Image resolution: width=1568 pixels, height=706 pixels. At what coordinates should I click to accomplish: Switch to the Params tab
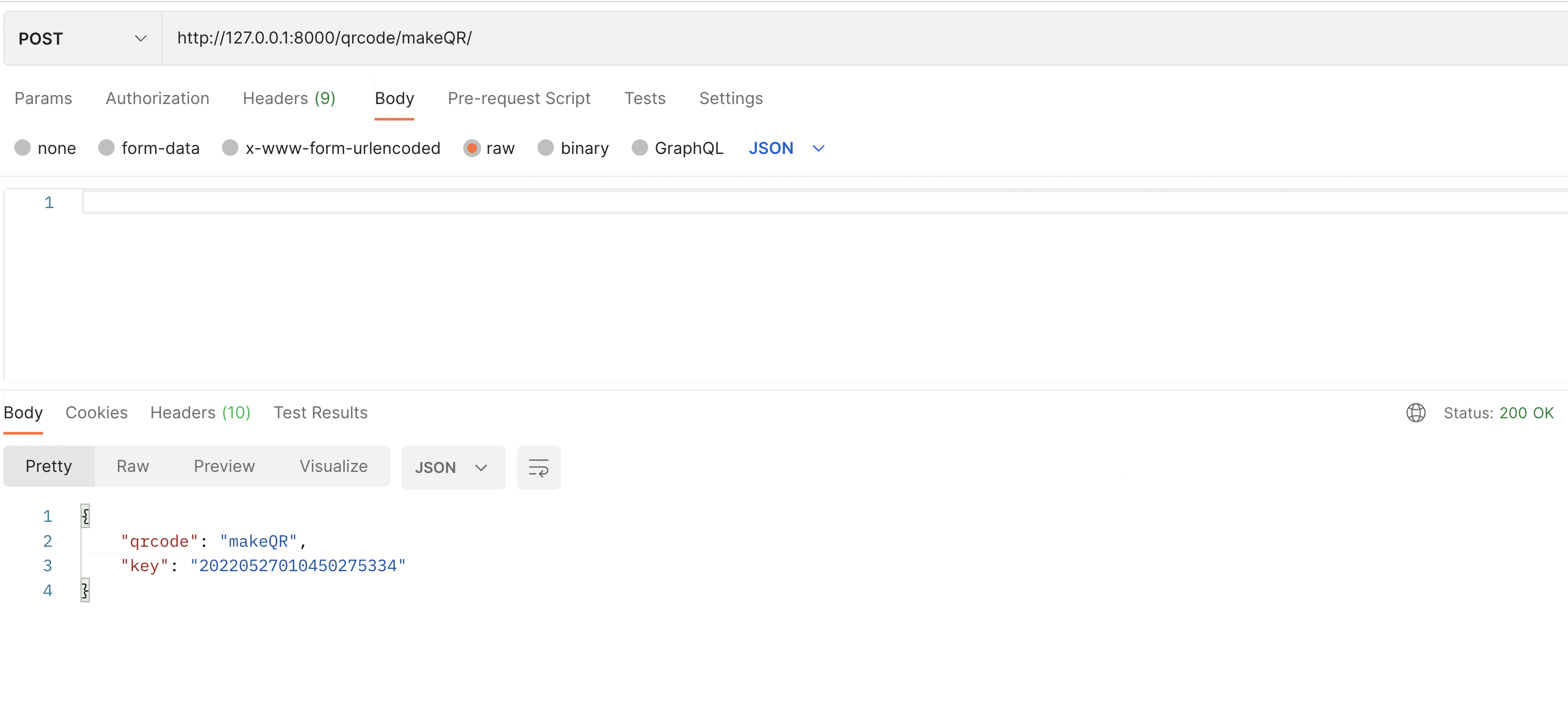tap(43, 98)
